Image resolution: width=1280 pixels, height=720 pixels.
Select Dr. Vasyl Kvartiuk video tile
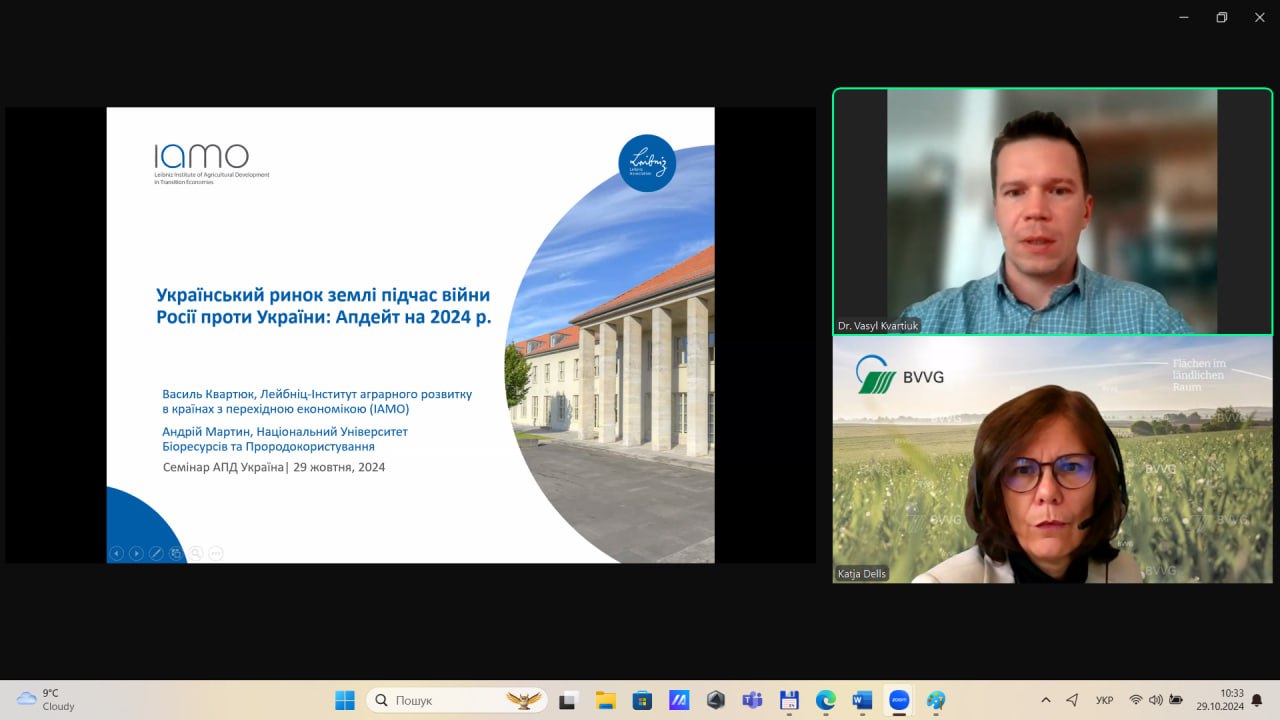tap(1052, 211)
